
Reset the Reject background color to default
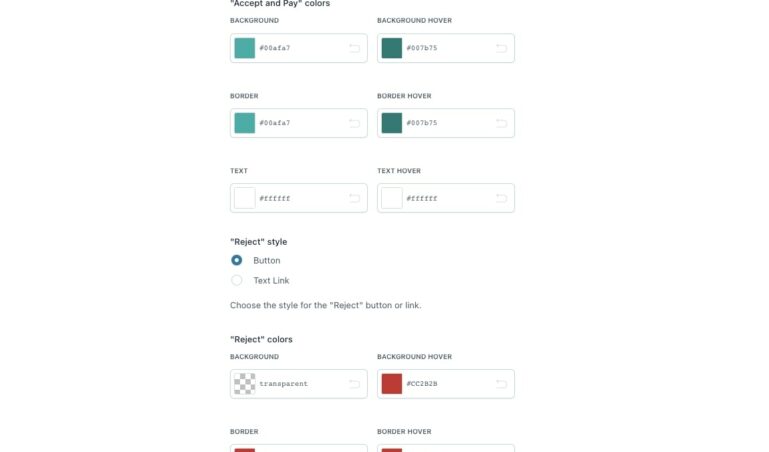point(354,384)
